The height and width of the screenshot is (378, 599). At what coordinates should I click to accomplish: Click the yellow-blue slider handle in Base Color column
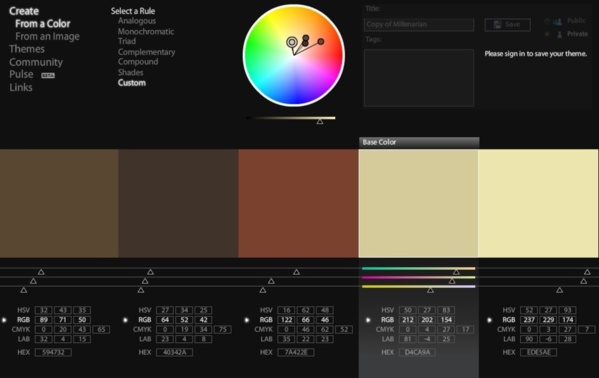[x=430, y=290]
